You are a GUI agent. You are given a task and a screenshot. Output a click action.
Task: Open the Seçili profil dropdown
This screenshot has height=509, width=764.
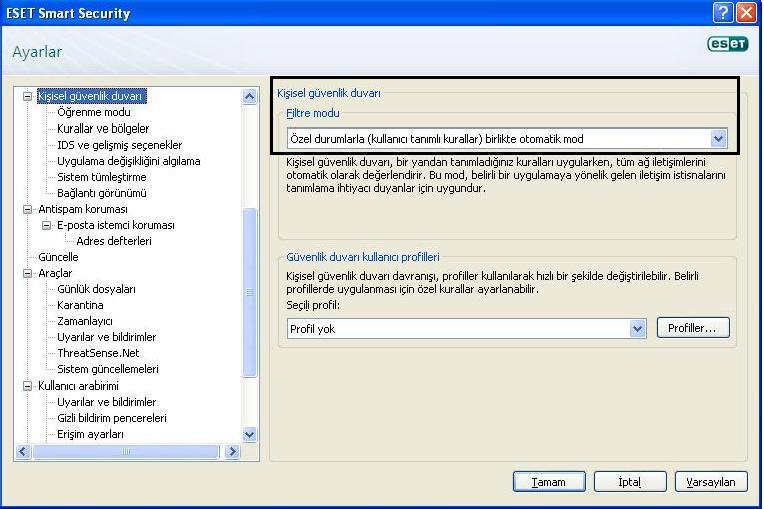coord(637,329)
